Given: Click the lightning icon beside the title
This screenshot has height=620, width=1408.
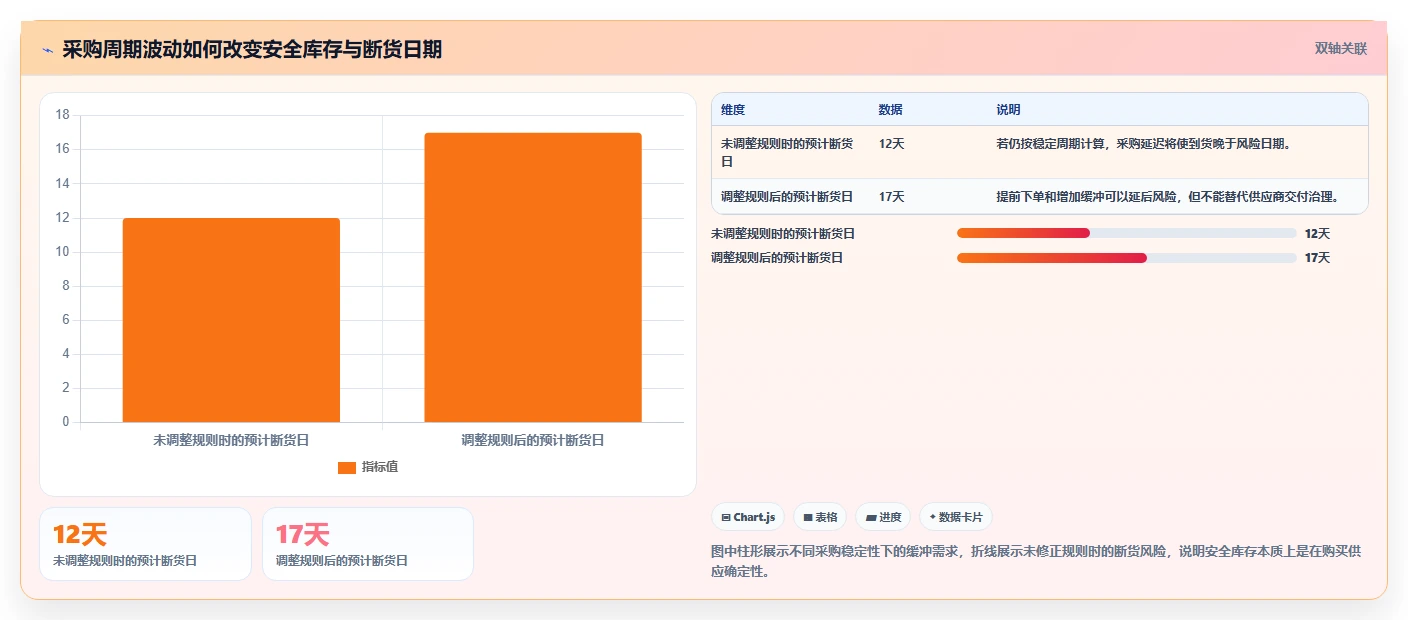Looking at the screenshot, I should pyautogui.click(x=47, y=49).
